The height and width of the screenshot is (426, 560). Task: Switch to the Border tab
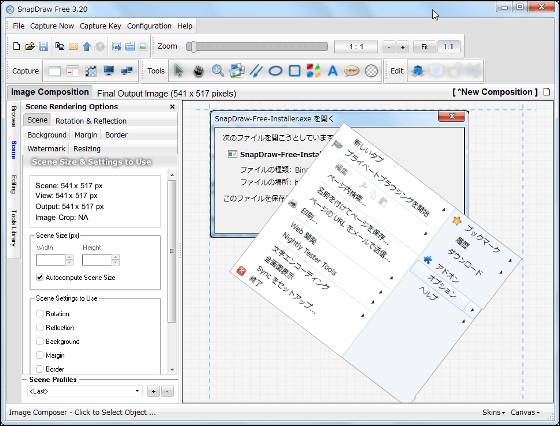click(116, 135)
